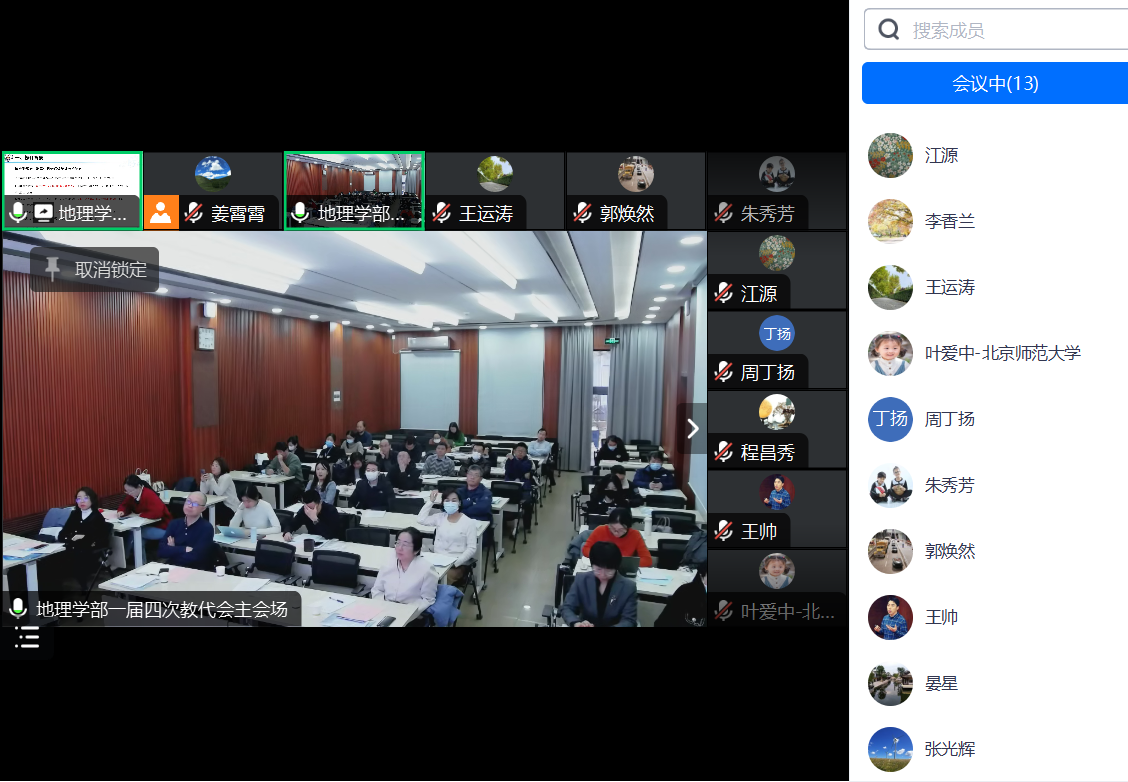Click the search magnifier icon
This screenshot has height=782, width=1128.
tap(889, 30)
